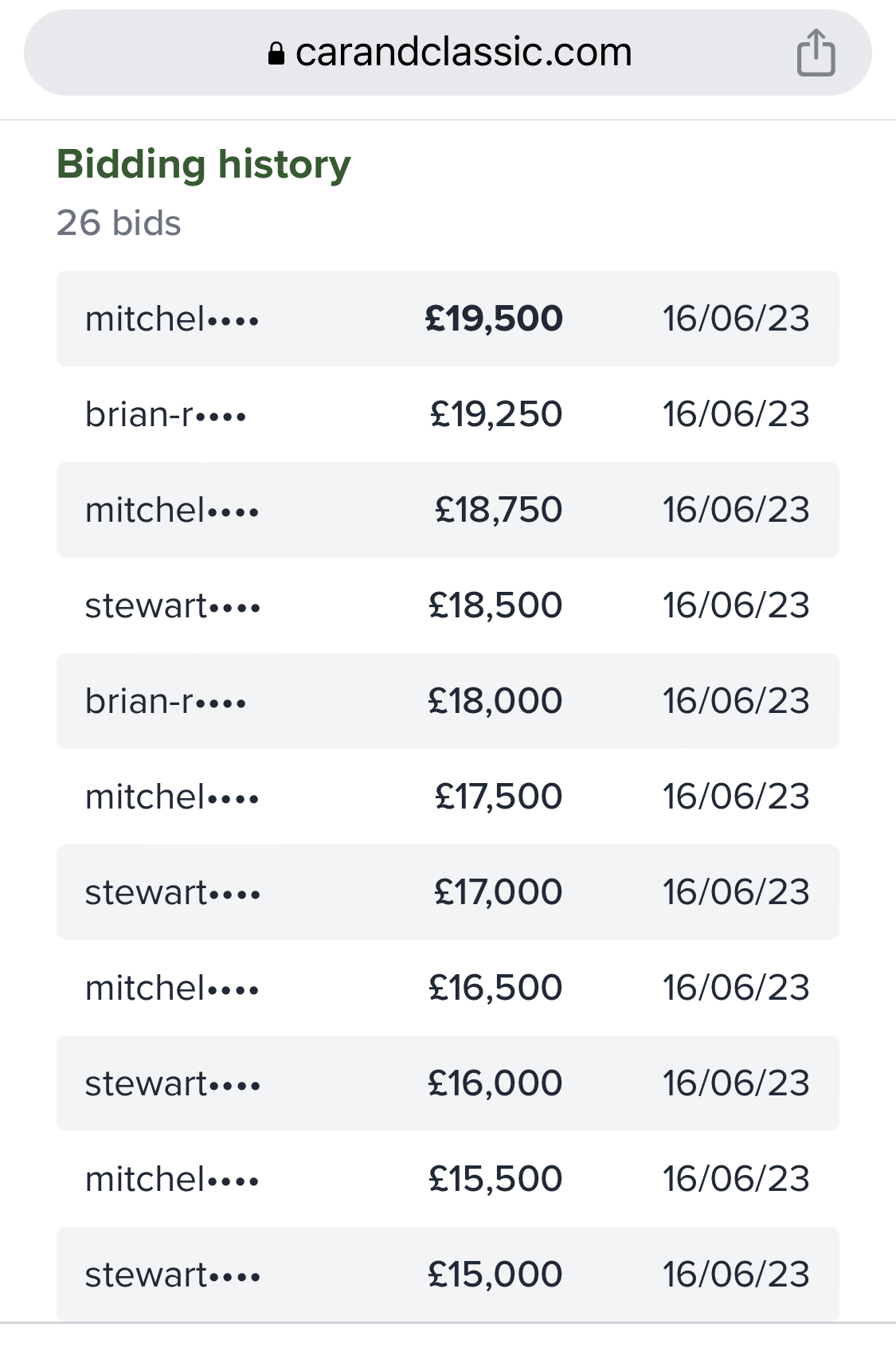896x1359 pixels.
Task: Tap the mitchel bid of £16,500
Action: tap(448, 988)
